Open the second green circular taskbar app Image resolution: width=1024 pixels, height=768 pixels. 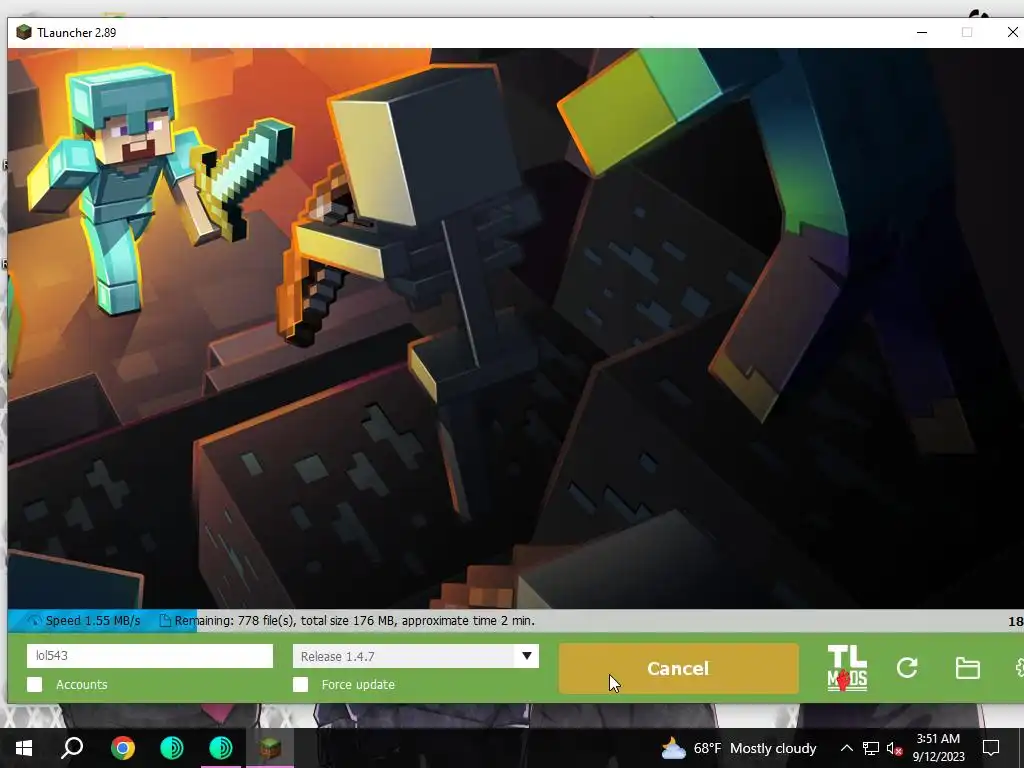point(221,748)
